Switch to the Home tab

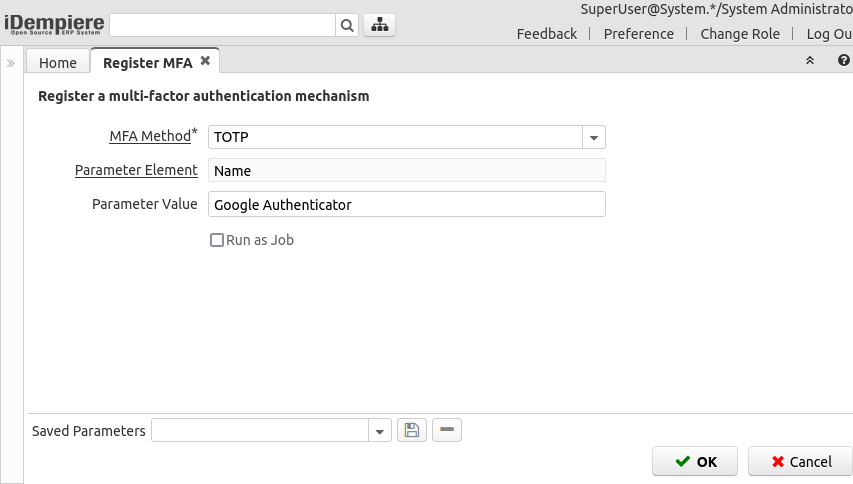tap(58, 63)
